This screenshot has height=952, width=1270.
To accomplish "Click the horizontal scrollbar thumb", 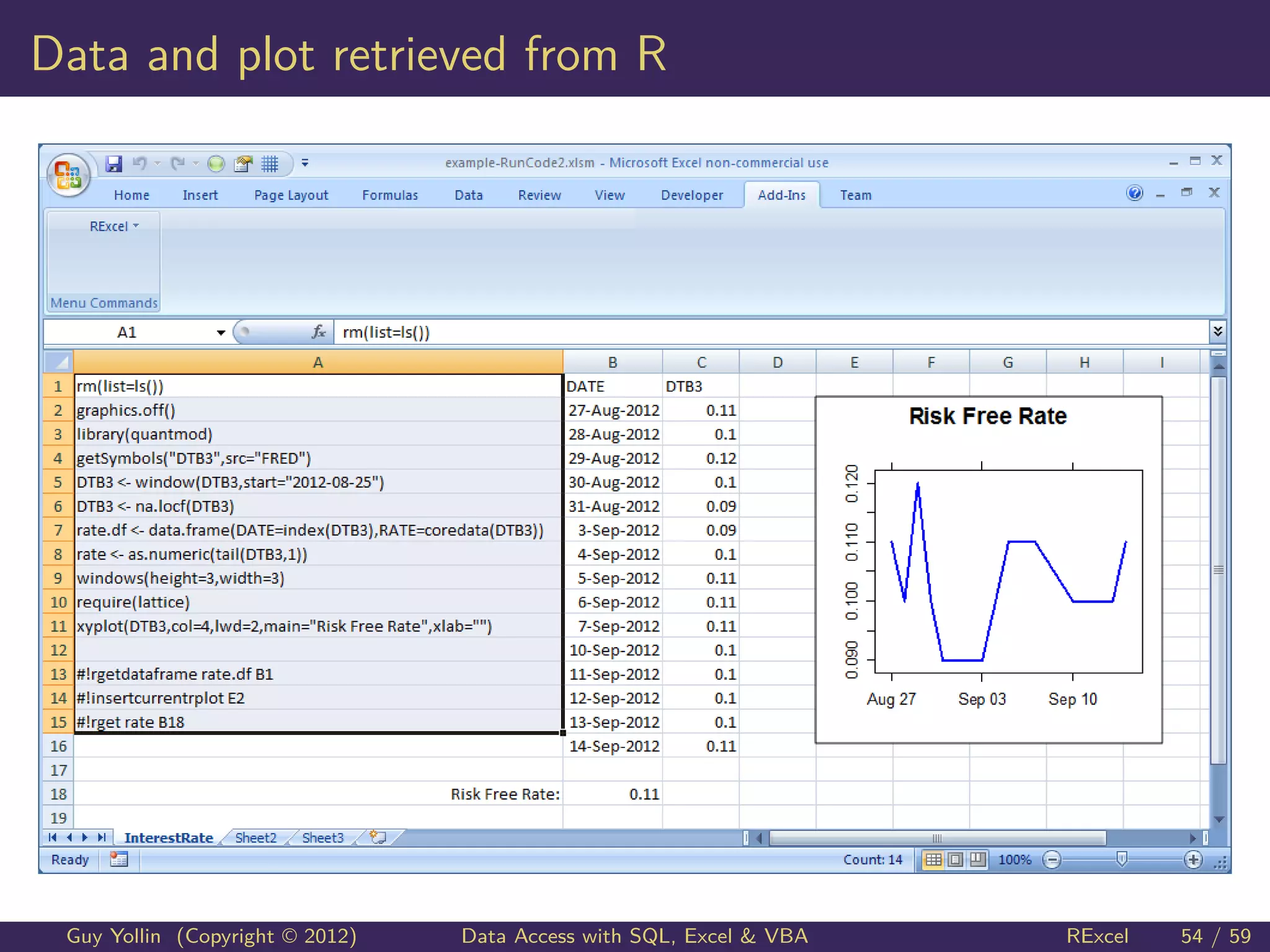I will (x=937, y=839).
